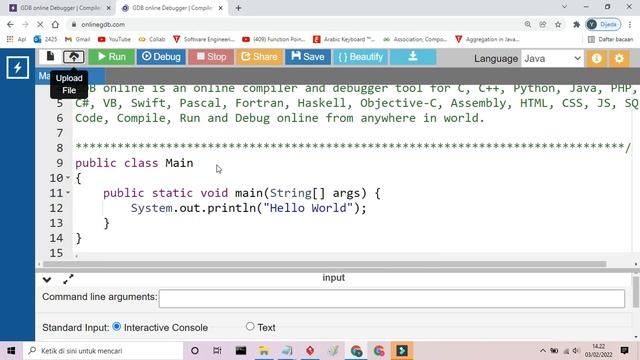Save the current code
Viewport: 640px width, 360px height.
308,57
